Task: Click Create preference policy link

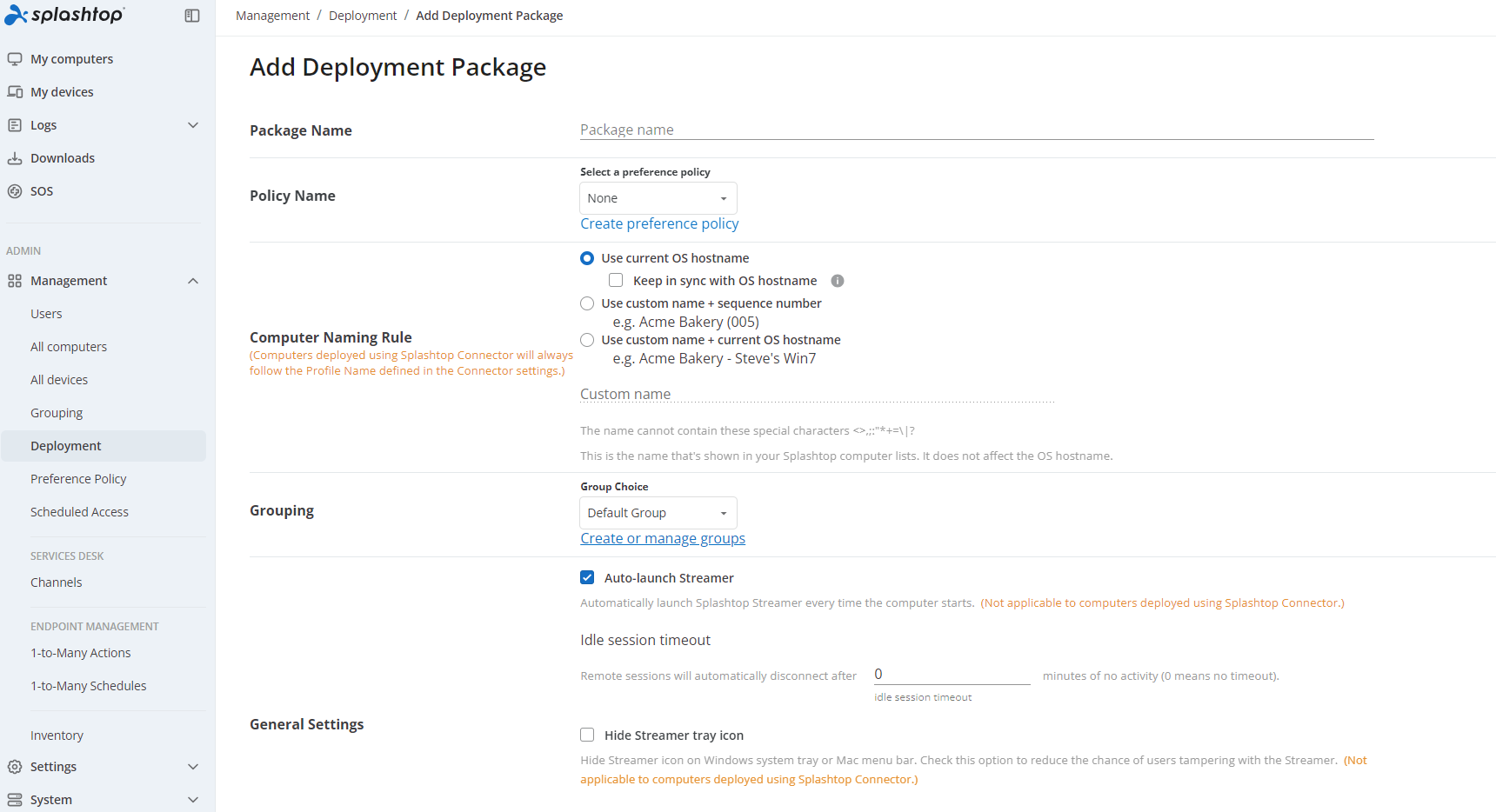Action: click(659, 223)
